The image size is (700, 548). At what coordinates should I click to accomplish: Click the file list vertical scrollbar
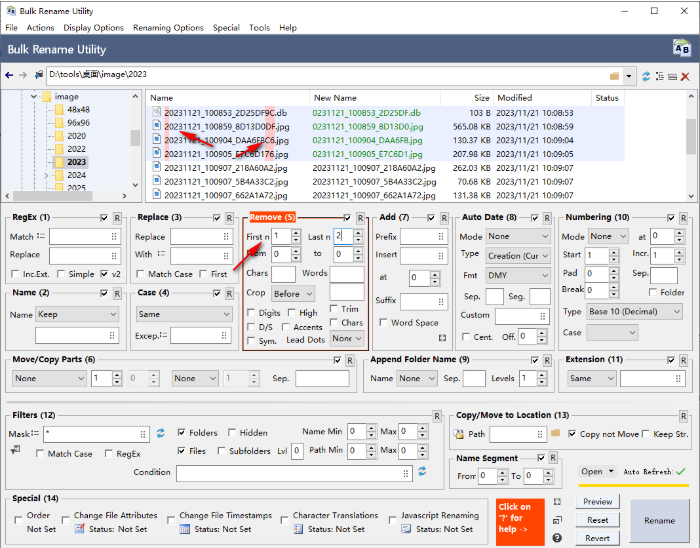tap(691, 146)
